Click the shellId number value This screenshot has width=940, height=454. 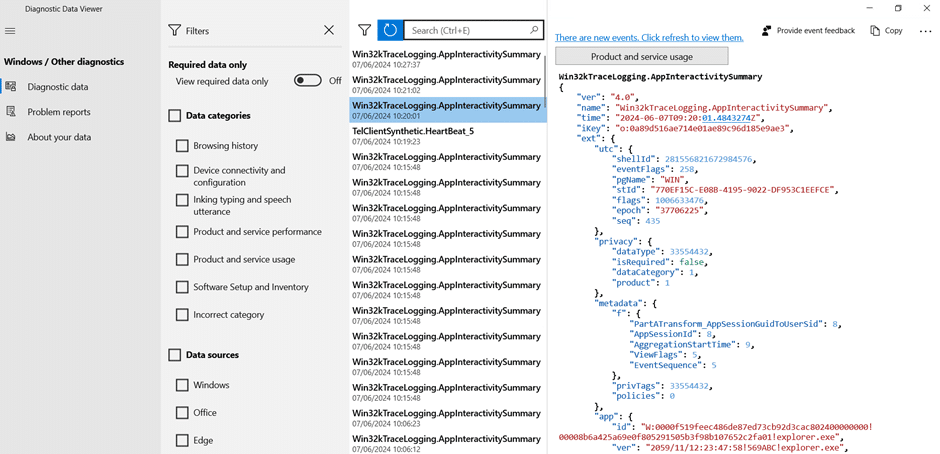tap(709, 159)
